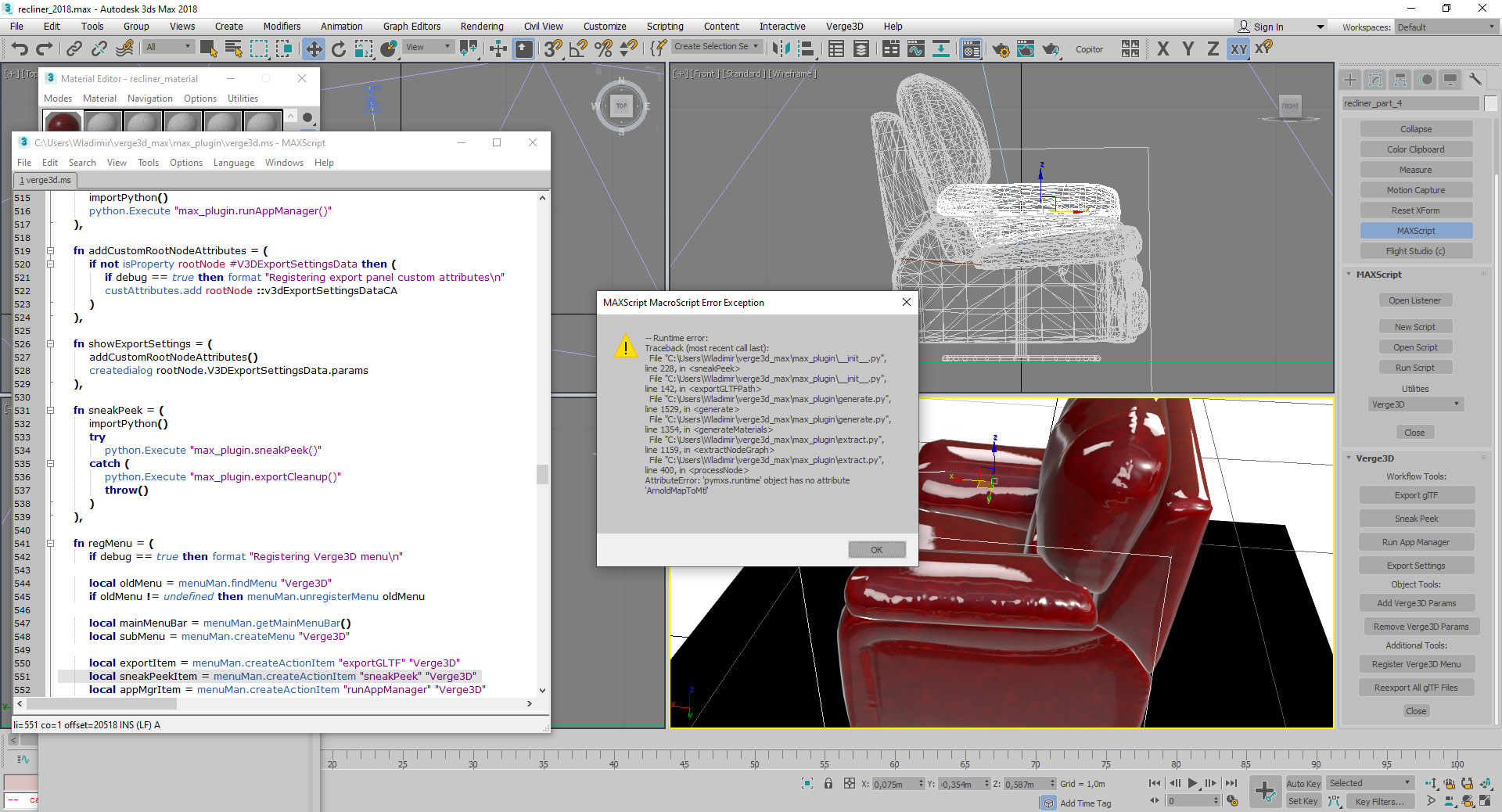The width and height of the screenshot is (1502, 812).
Task: Choose the Select Object tool
Action: pos(208,49)
